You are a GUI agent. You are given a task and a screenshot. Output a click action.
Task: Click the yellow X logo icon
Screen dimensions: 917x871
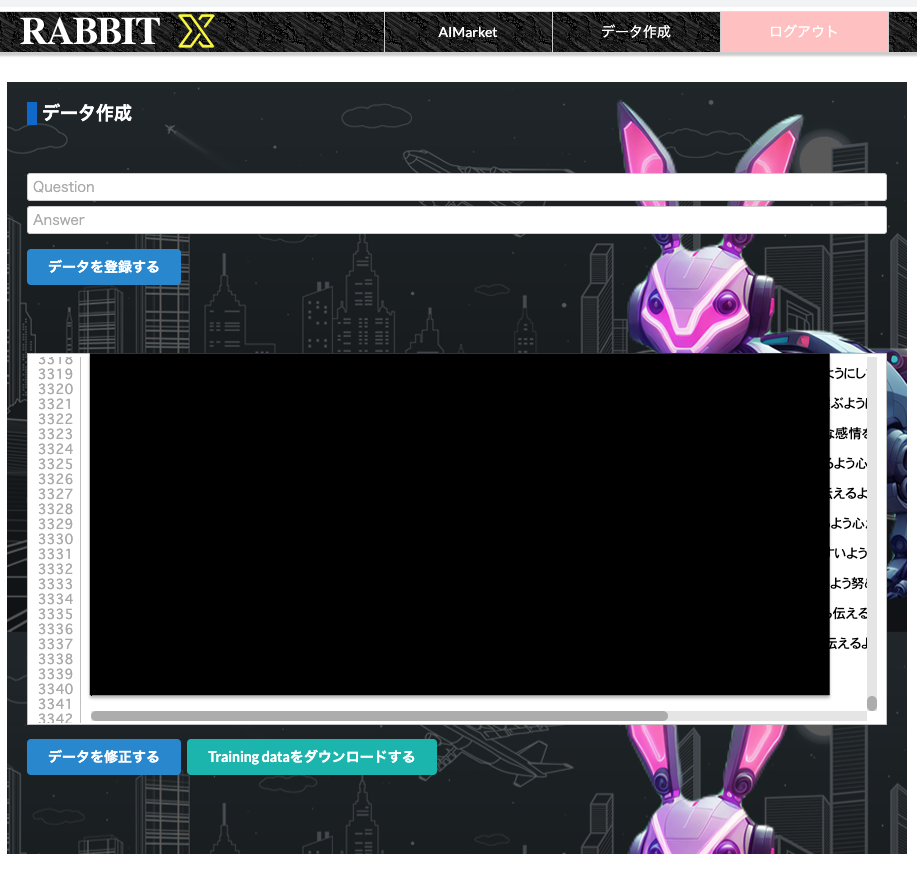pos(196,32)
